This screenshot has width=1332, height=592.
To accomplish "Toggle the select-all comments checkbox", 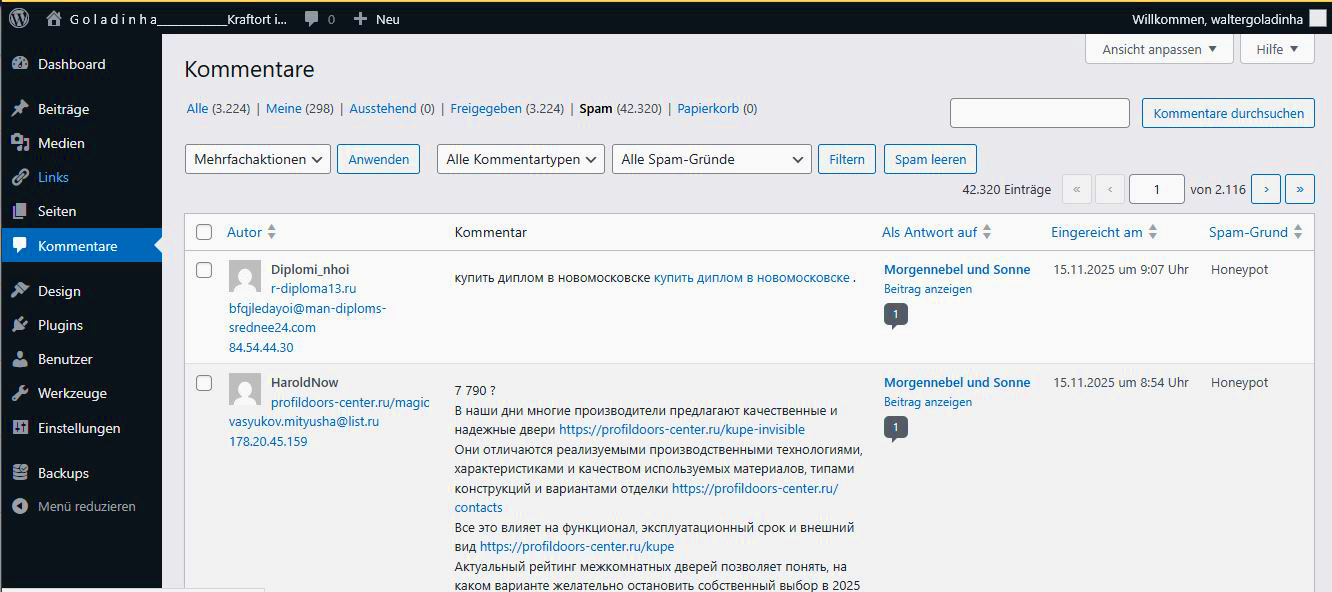I will coord(204,232).
